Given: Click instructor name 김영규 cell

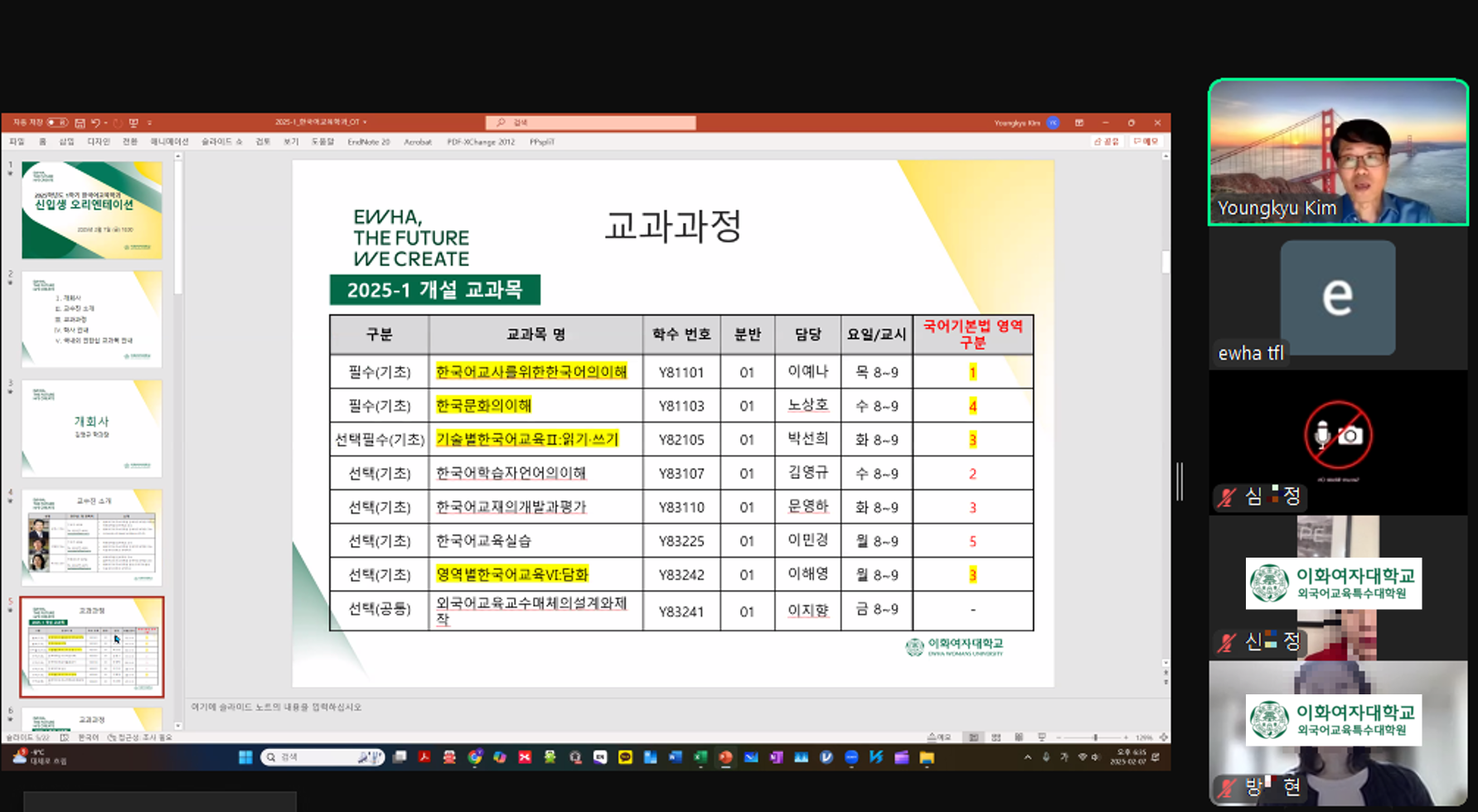Looking at the screenshot, I should point(808,472).
